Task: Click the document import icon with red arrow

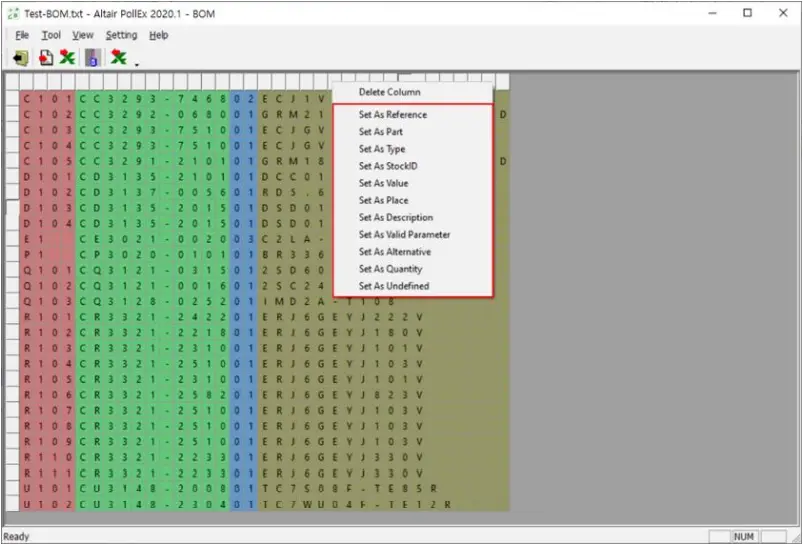Action: click(x=46, y=58)
